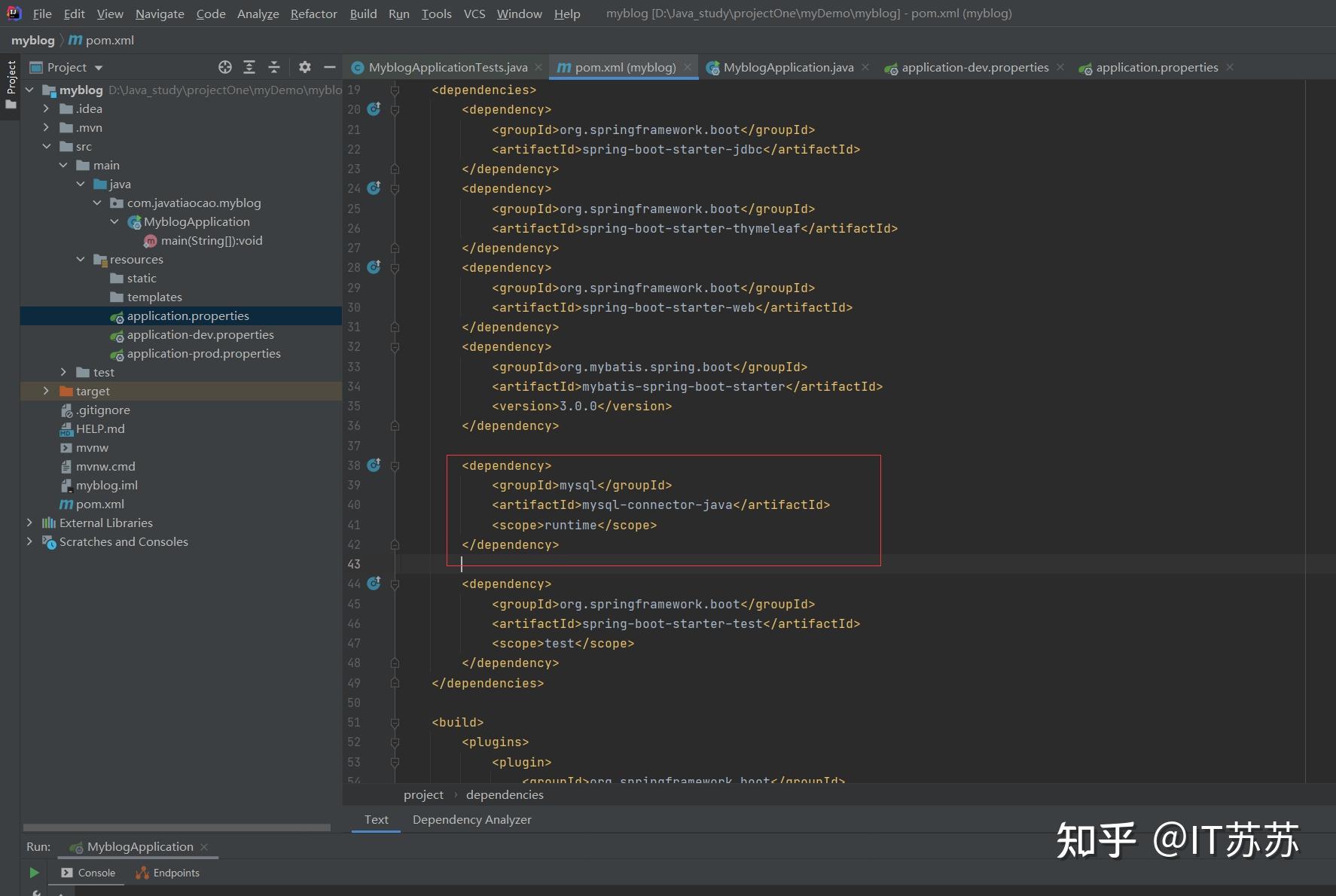The width and height of the screenshot is (1336, 896).
Task: Click the gutter dependency icon on line 24
Action: pos(374,188)
